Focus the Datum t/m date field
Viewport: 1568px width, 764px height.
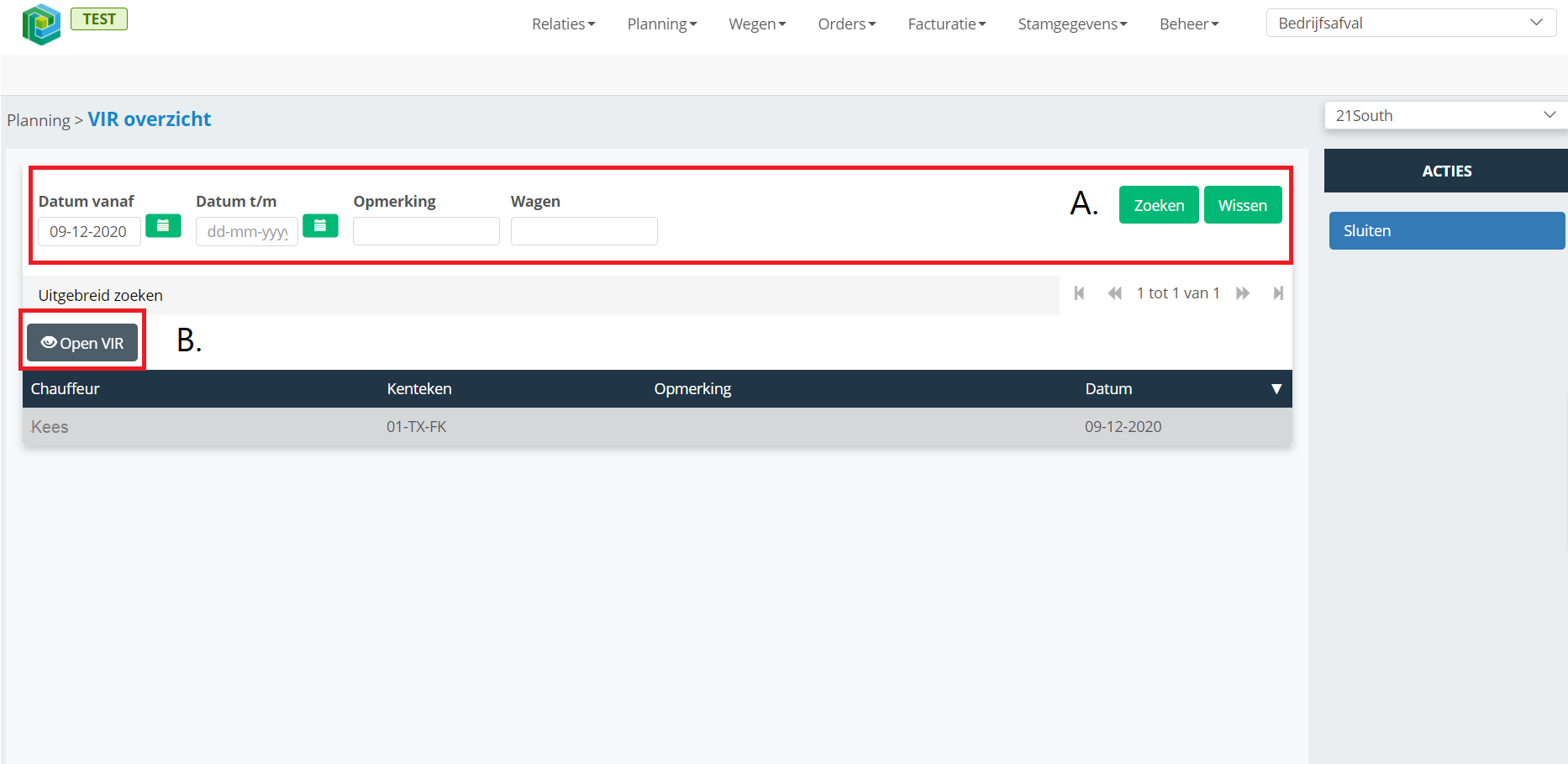pos(247,231)
